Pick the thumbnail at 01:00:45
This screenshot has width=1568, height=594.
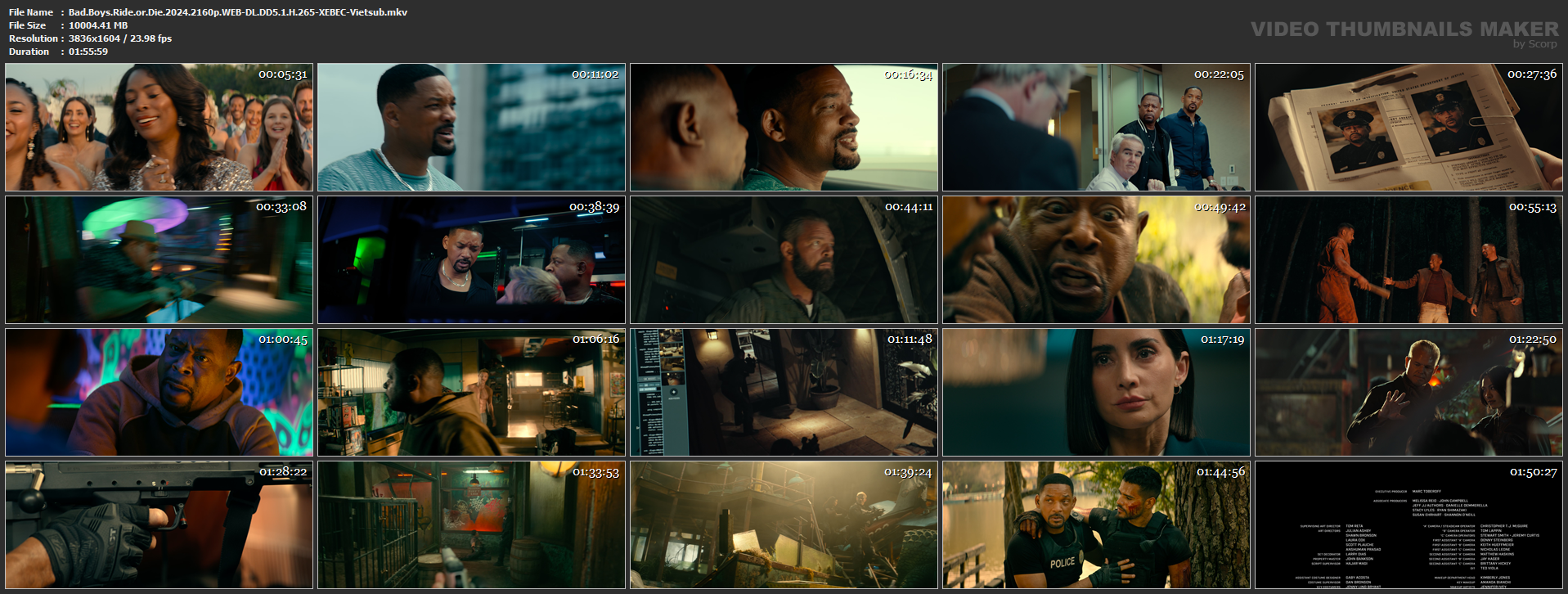(159, 392)
